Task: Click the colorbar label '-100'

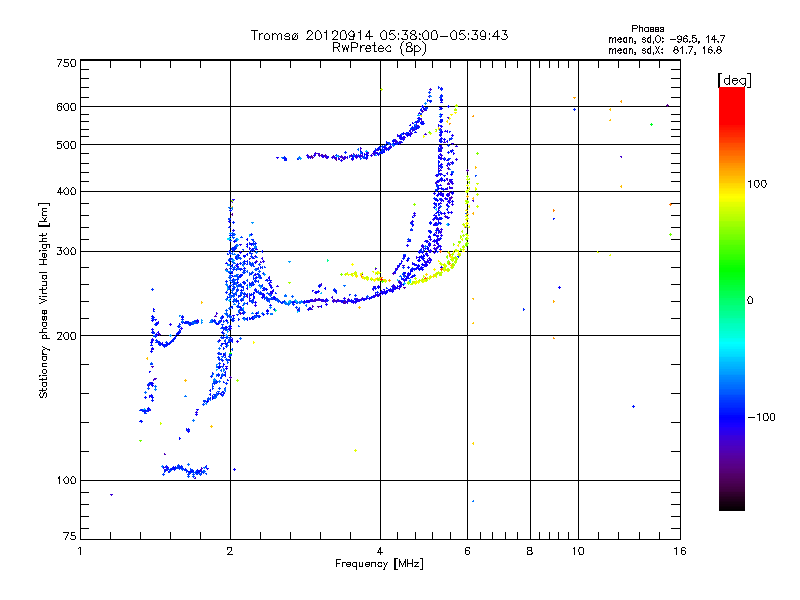Action: [x=761, y=417]
